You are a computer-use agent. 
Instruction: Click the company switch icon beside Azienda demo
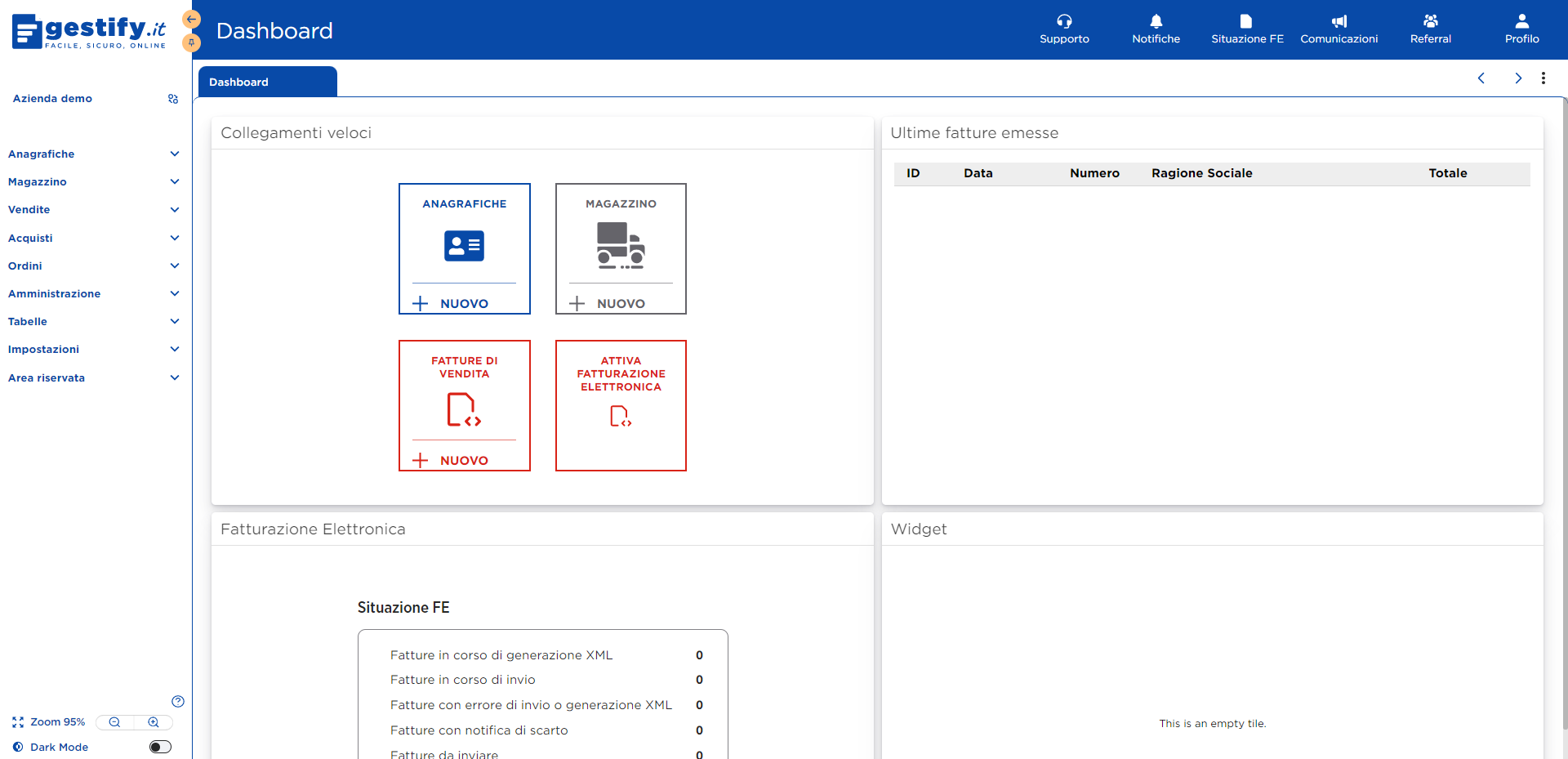tap(173, 99)
